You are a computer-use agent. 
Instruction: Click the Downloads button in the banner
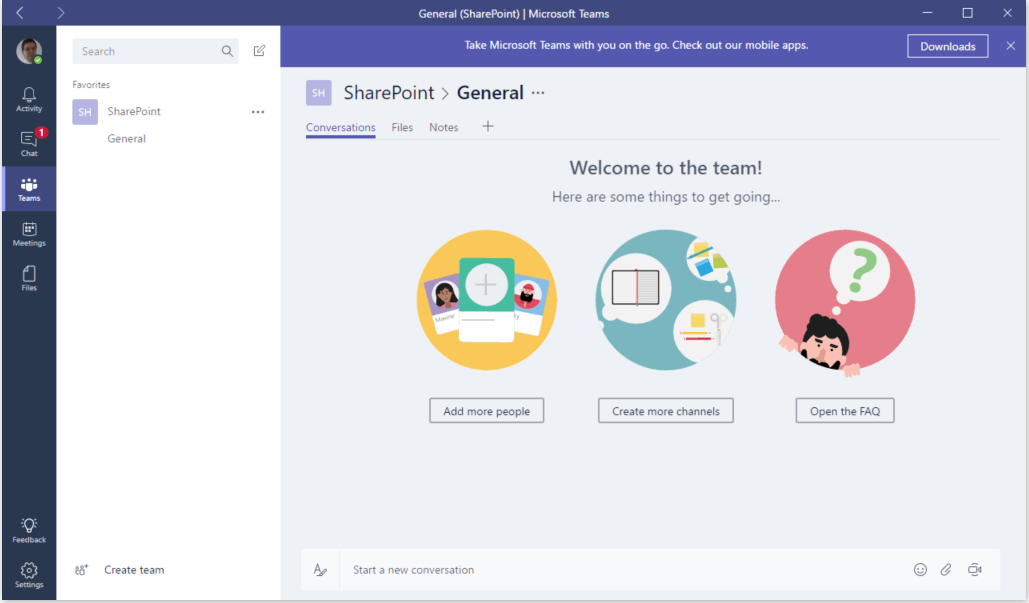tap(948, 46)
